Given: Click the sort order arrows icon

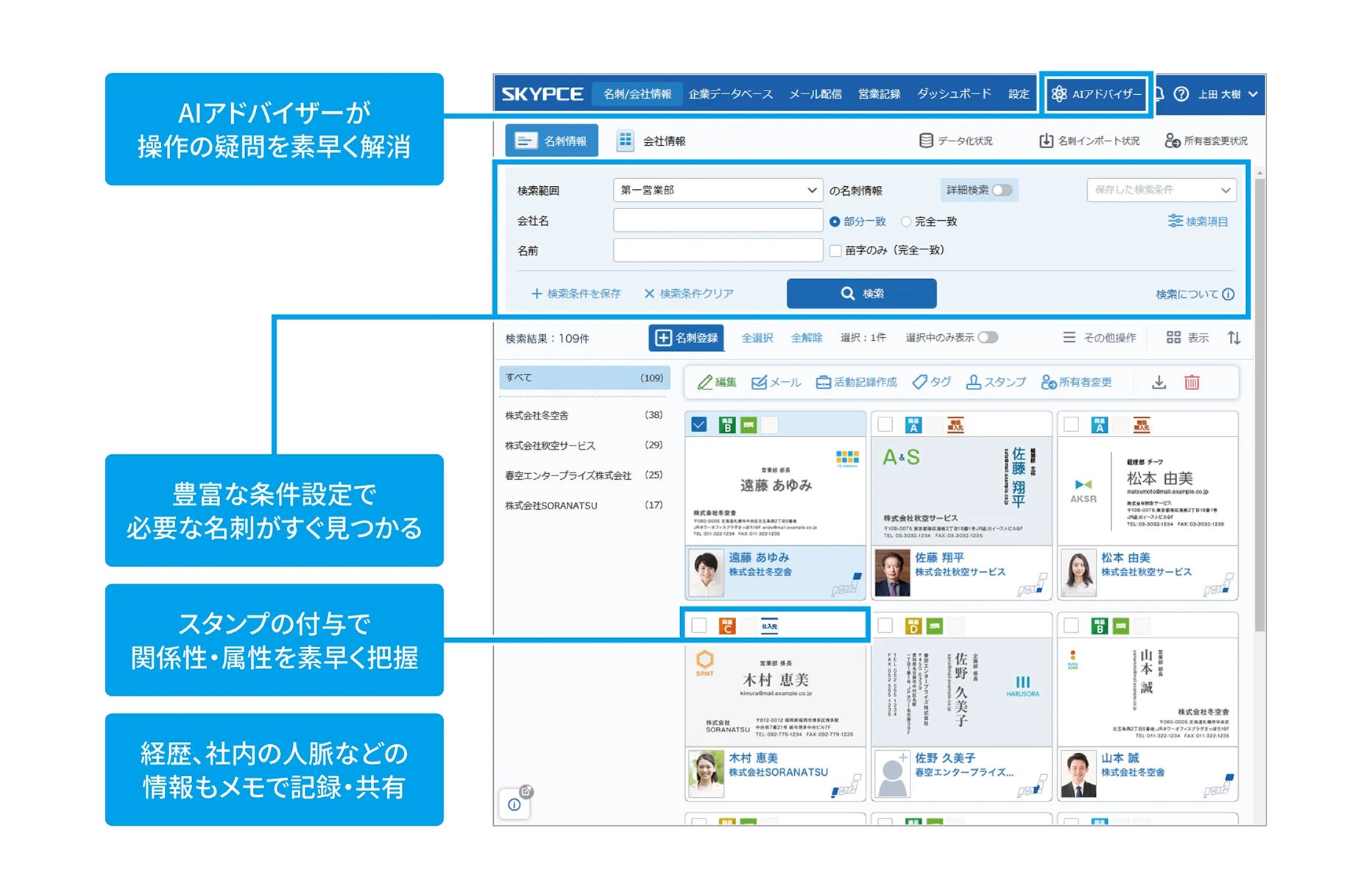Looking at the screenshot, I should [1234, 338].
